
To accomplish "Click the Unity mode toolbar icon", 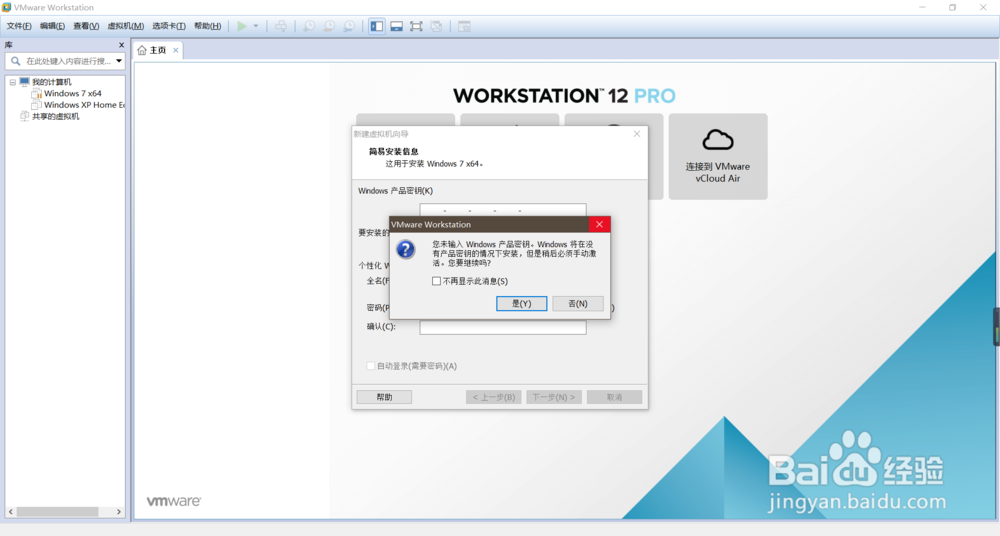I will (436, 26).
